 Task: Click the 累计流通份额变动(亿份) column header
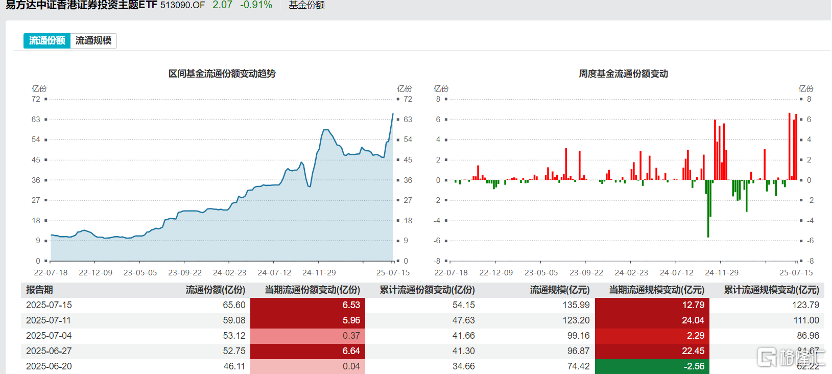[427, 290]
